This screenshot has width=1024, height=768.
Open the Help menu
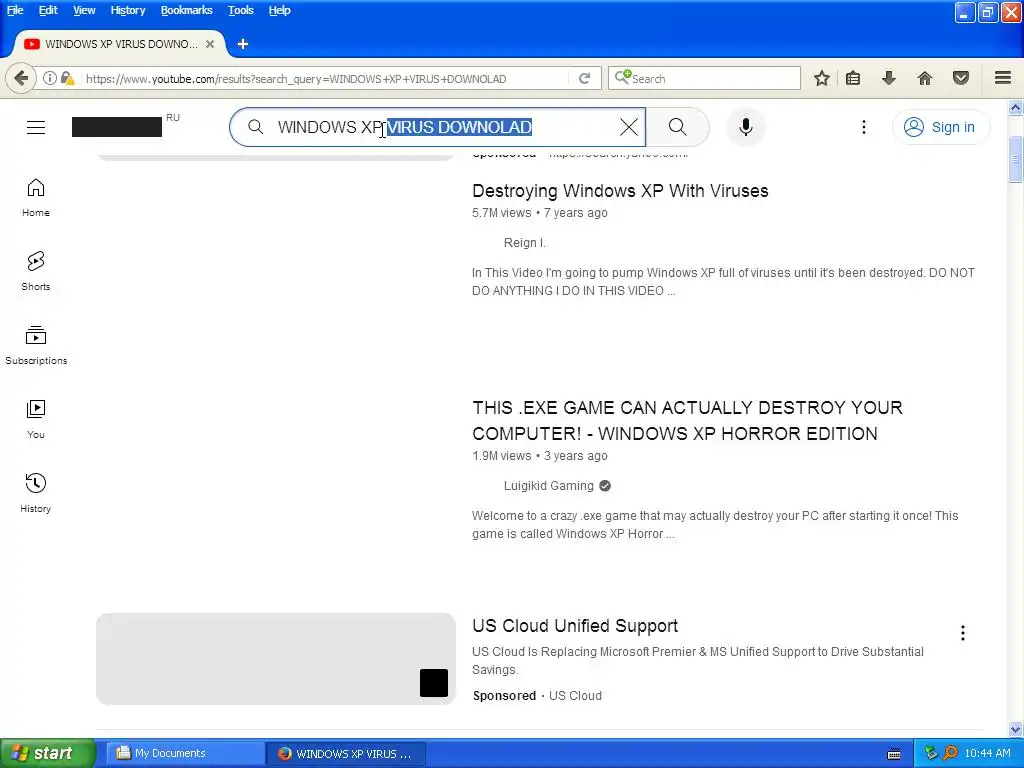pos(280,10)
